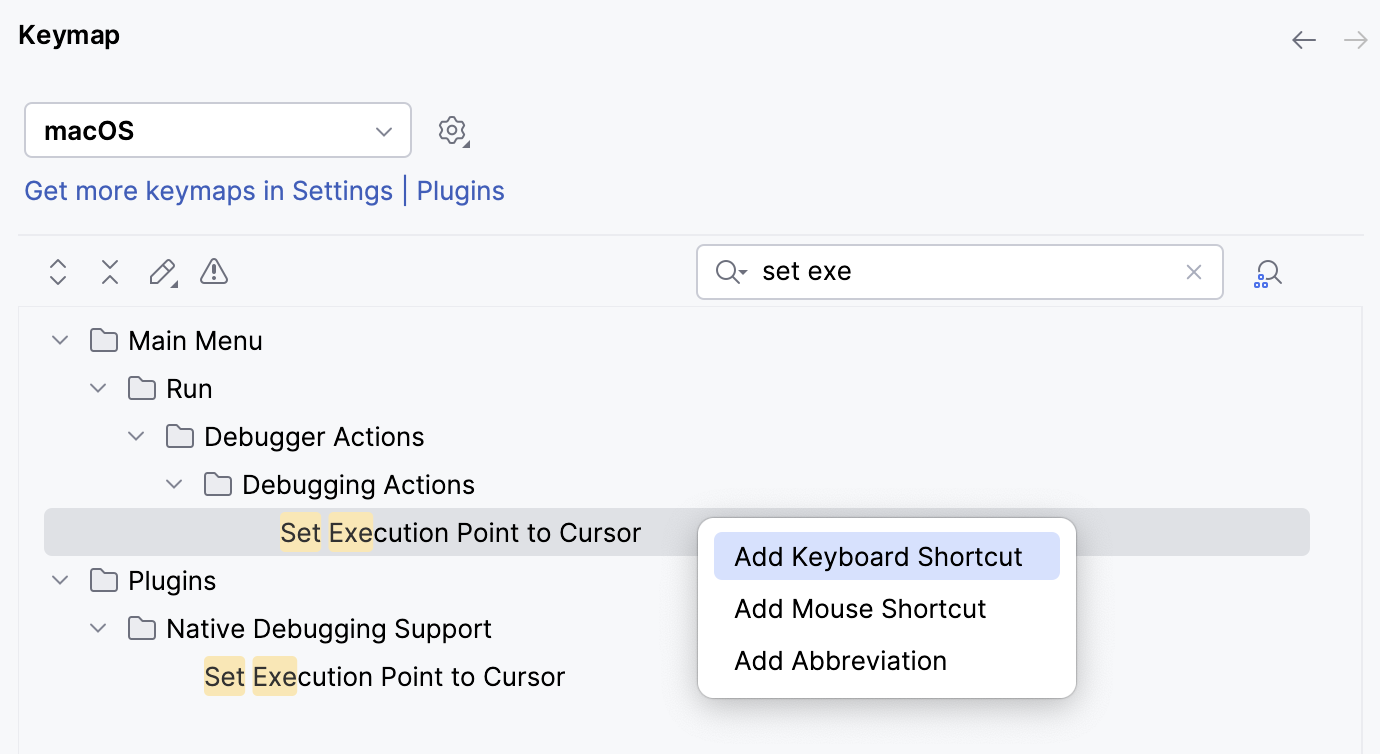Screen dimensions: 1380x754
Task: Clear the search field with the X icon
Action: pos(1193,271)
